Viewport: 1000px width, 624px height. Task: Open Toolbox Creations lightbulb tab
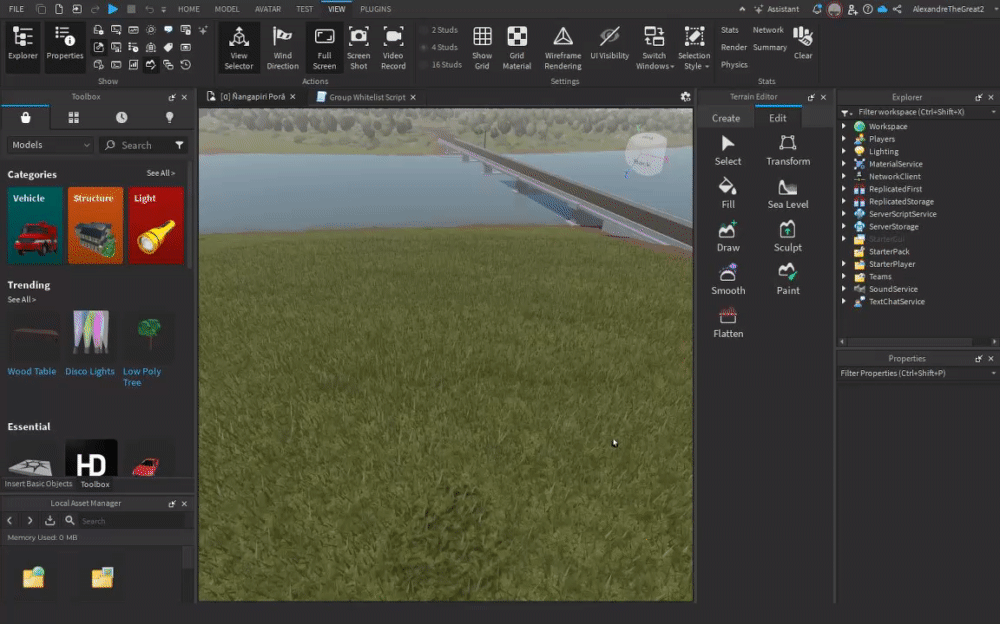(x=169, y=117)
